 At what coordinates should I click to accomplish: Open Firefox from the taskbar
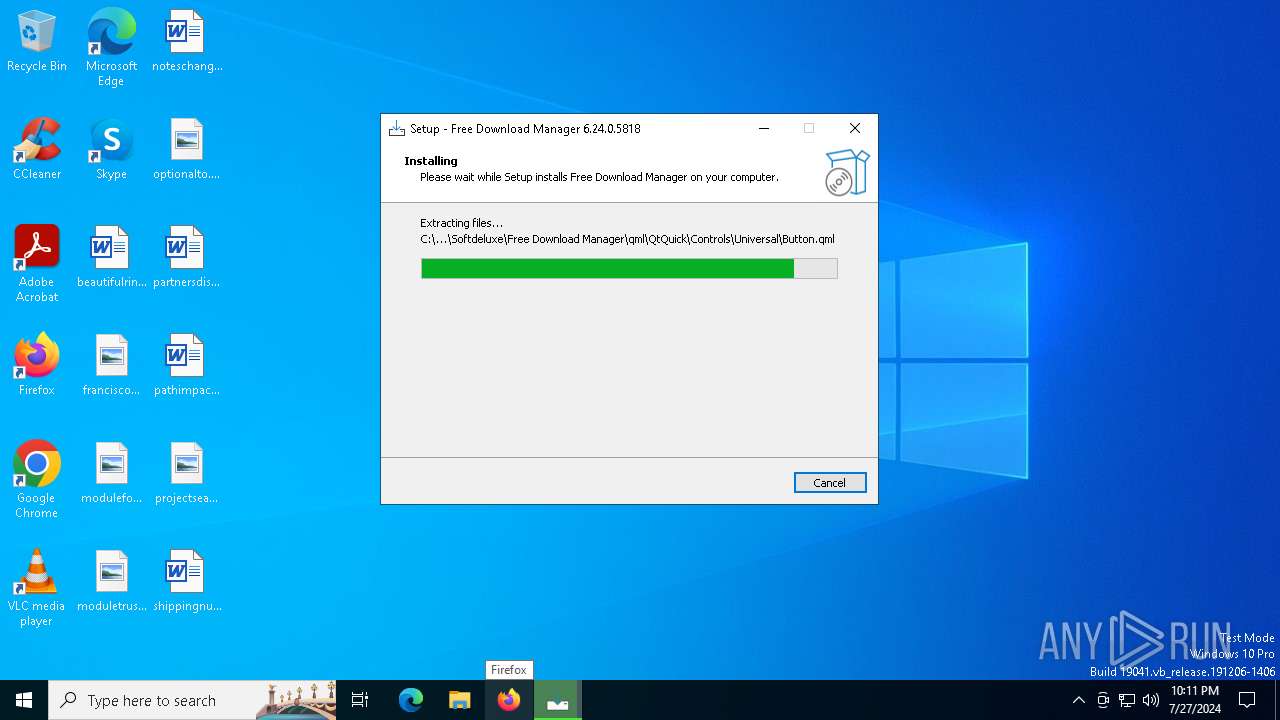click(509, 700)
